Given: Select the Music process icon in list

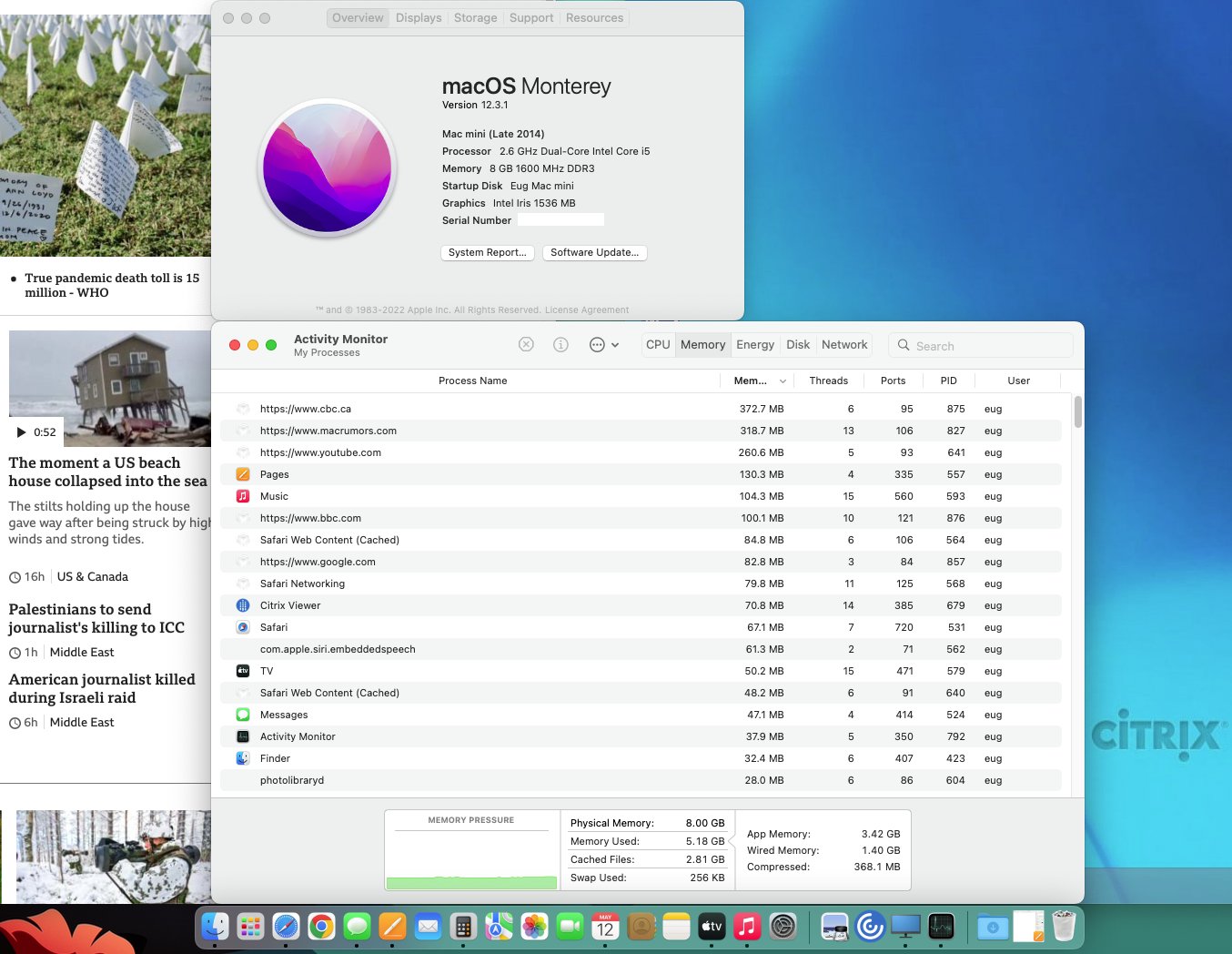Looking at the screenshot, I should click(243, 496).
